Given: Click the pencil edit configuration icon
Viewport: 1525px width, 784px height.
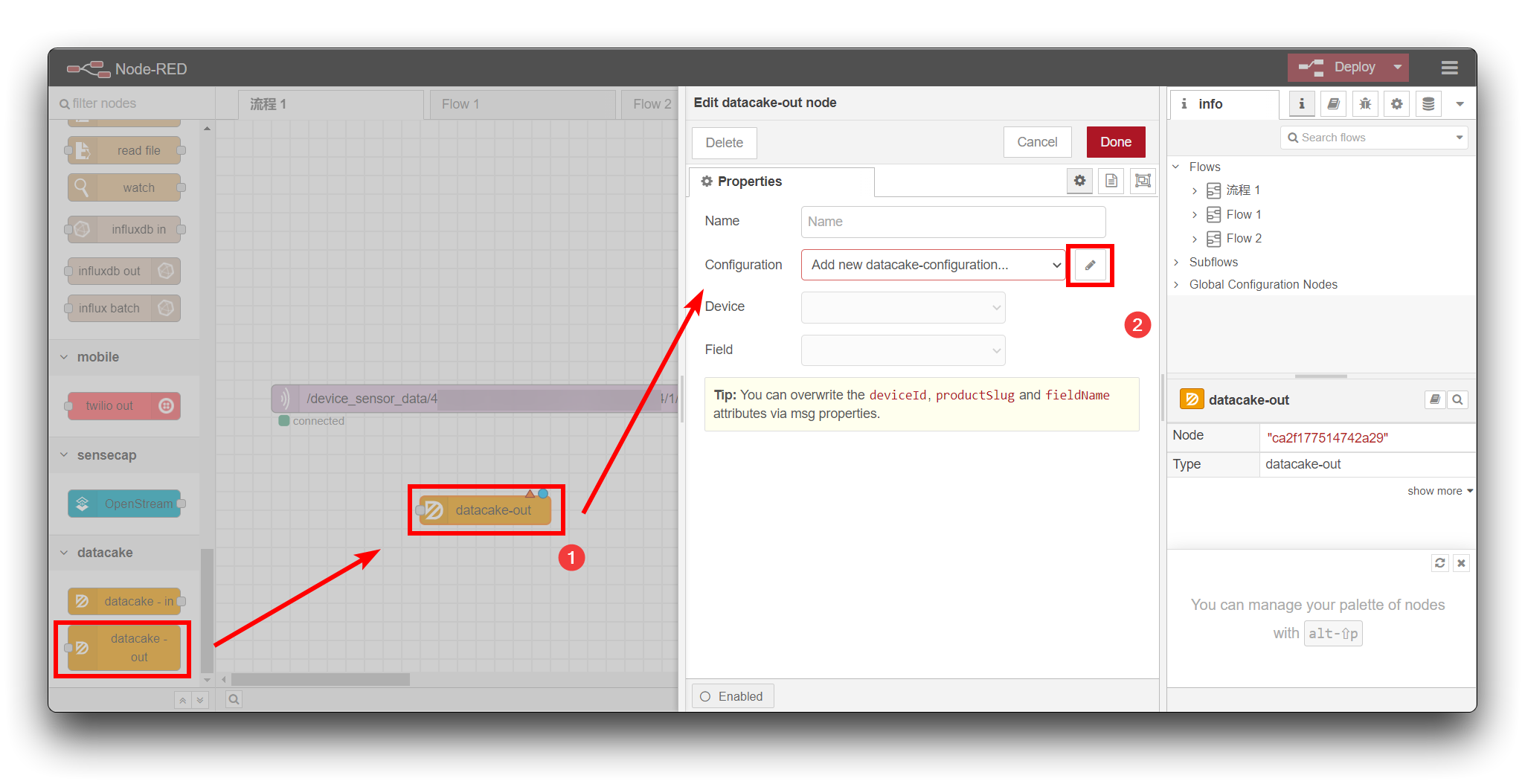Looking at the screenshot, I should click(1090, 265).
